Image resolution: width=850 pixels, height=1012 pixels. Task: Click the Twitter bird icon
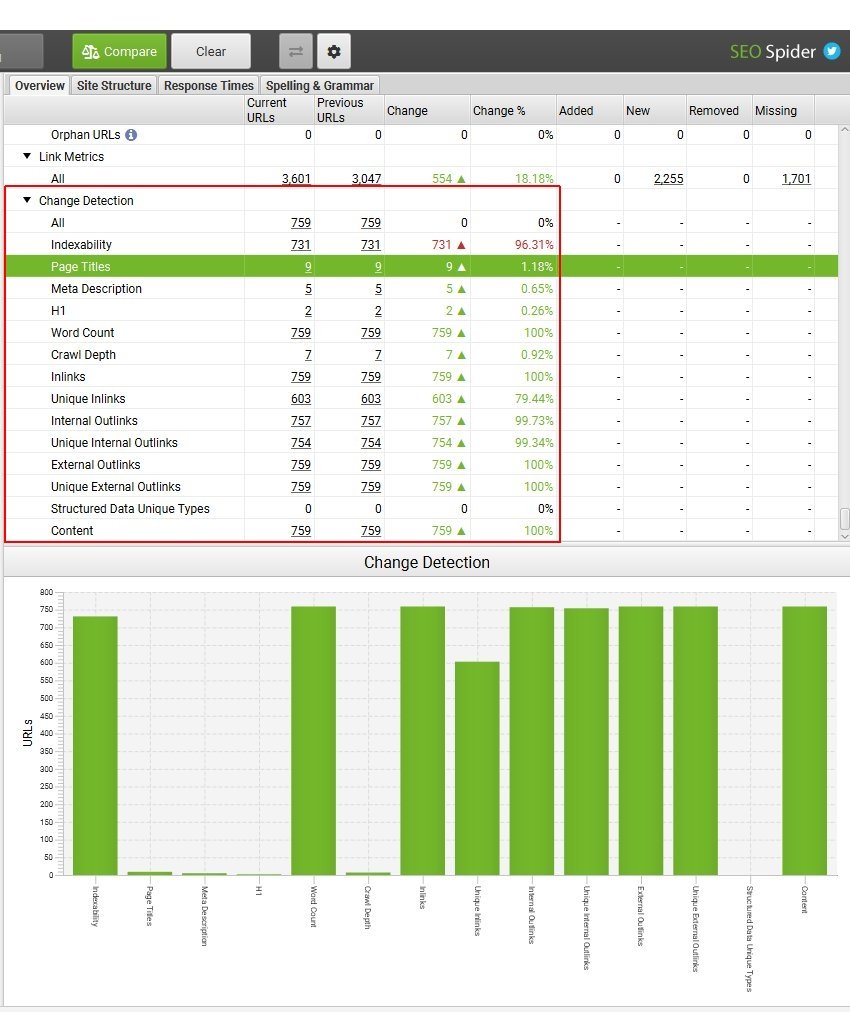[x=831, y=51]
